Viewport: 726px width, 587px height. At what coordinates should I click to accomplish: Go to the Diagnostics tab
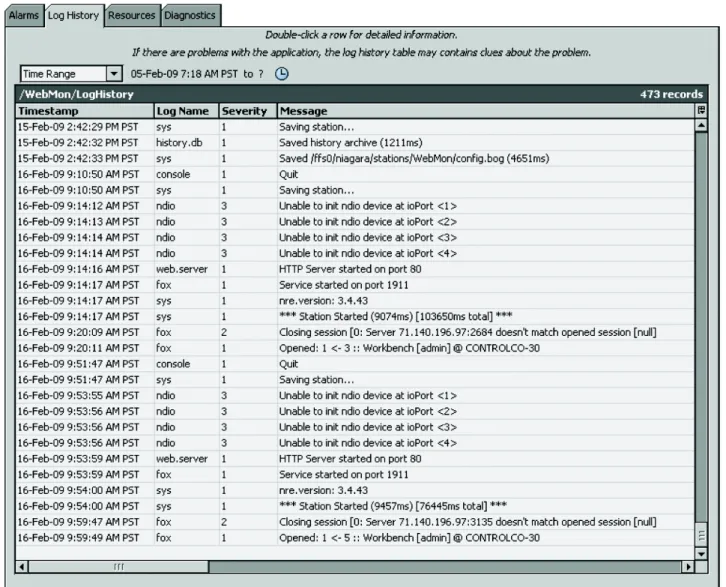190,15
